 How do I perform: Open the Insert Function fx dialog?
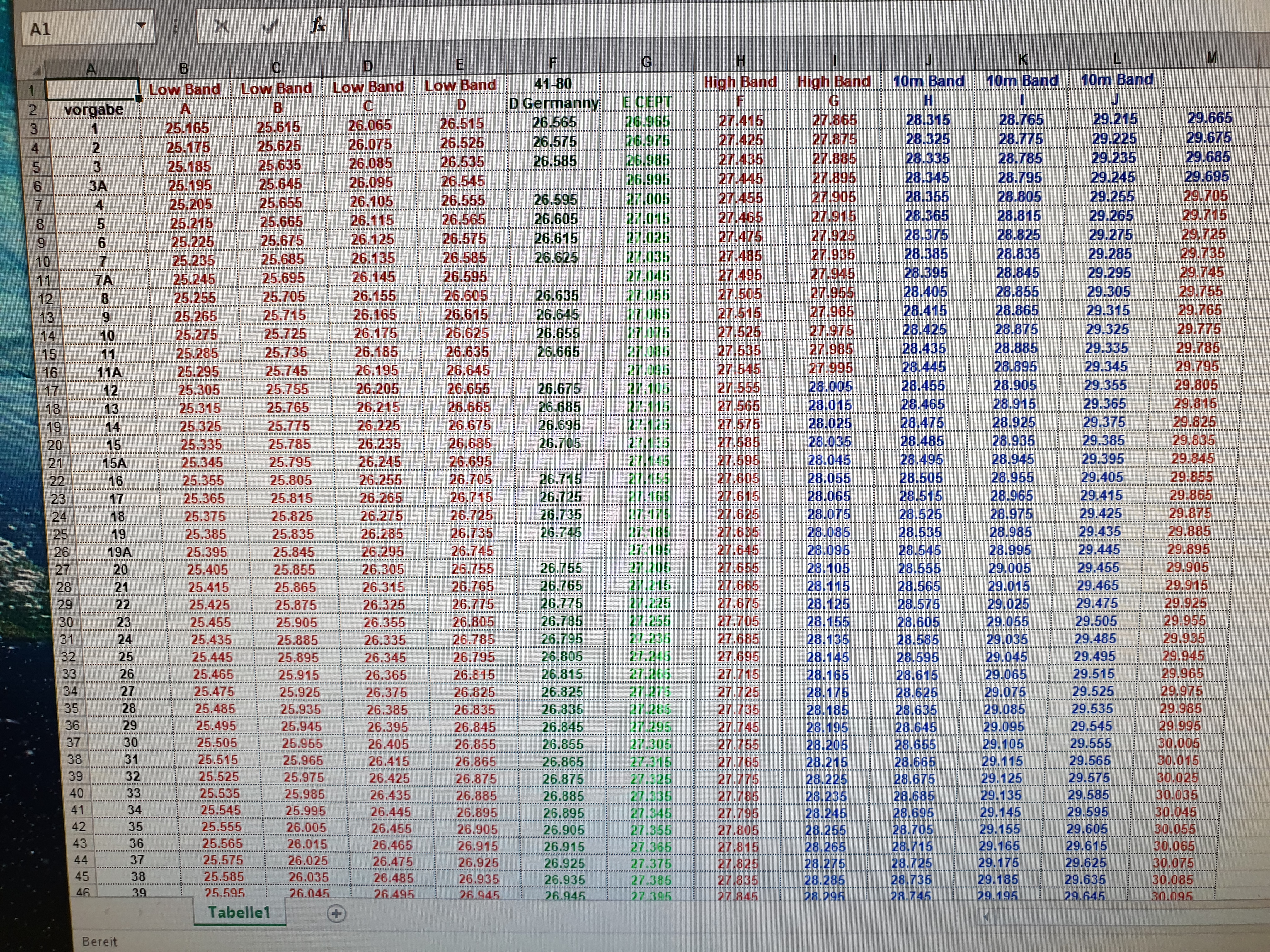coord(318,25)
